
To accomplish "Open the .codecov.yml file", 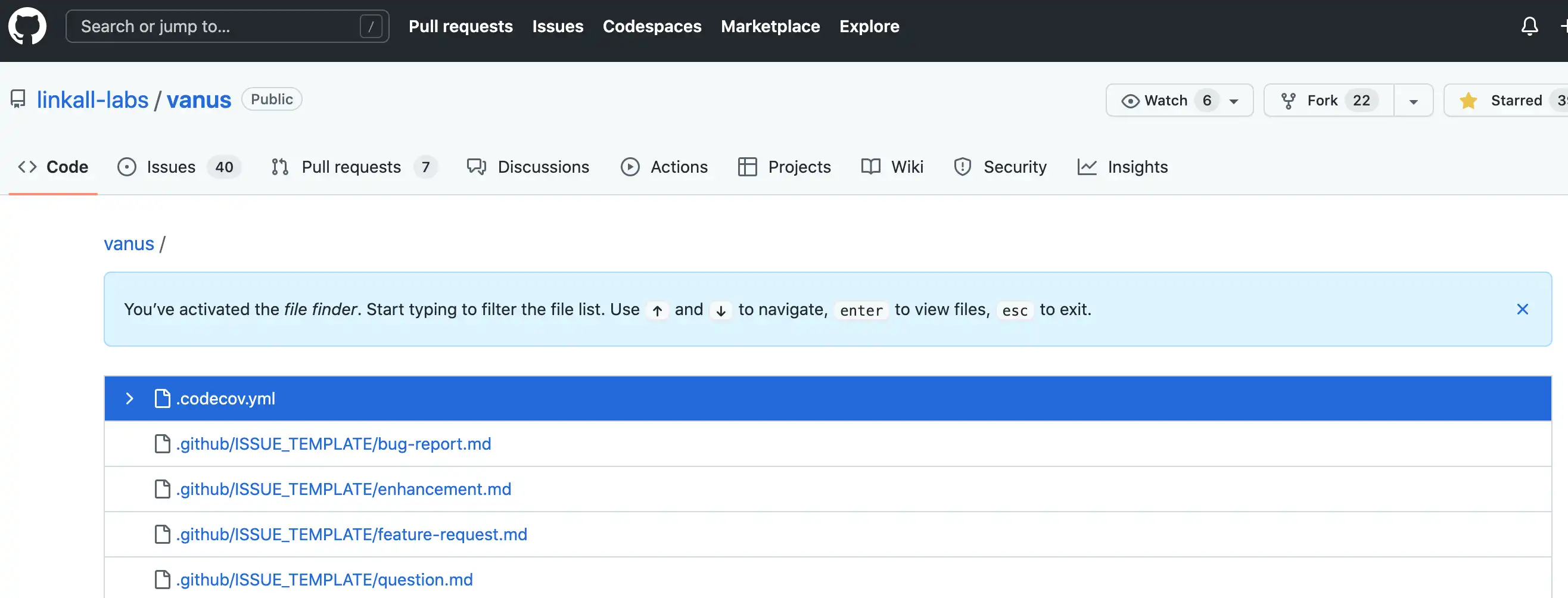I will [226, 398].
